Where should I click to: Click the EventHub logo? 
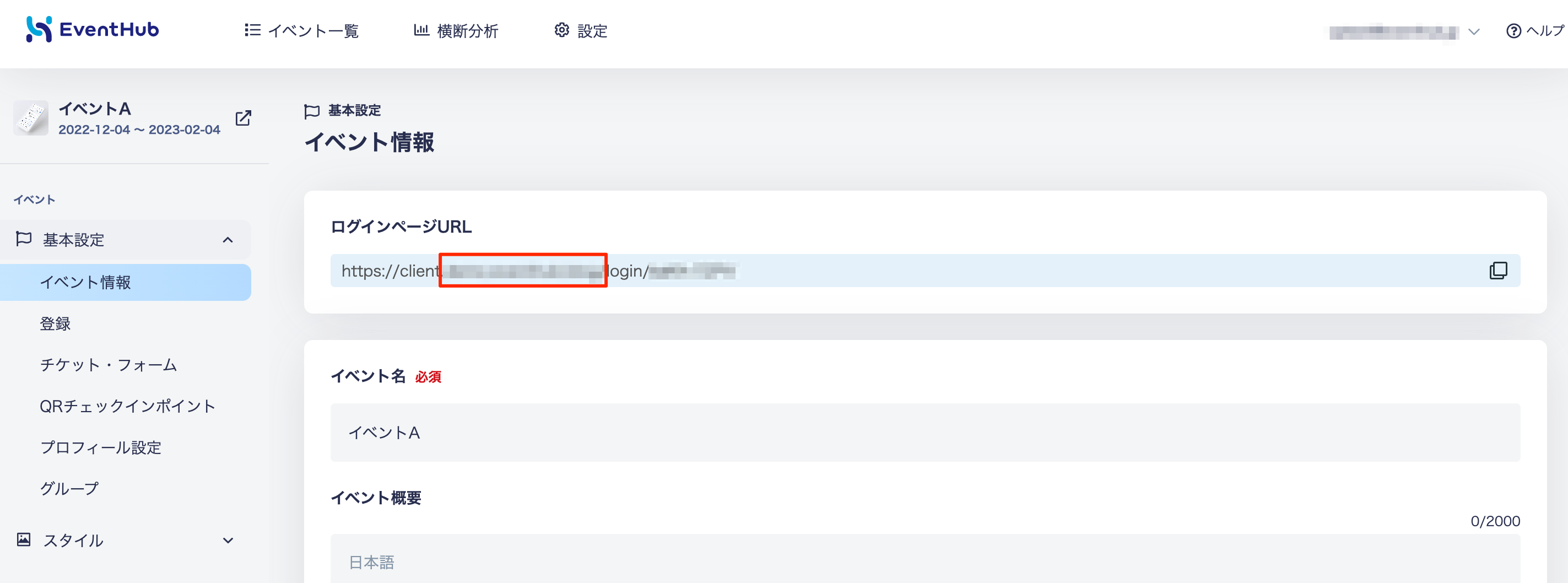coord(93,29)
